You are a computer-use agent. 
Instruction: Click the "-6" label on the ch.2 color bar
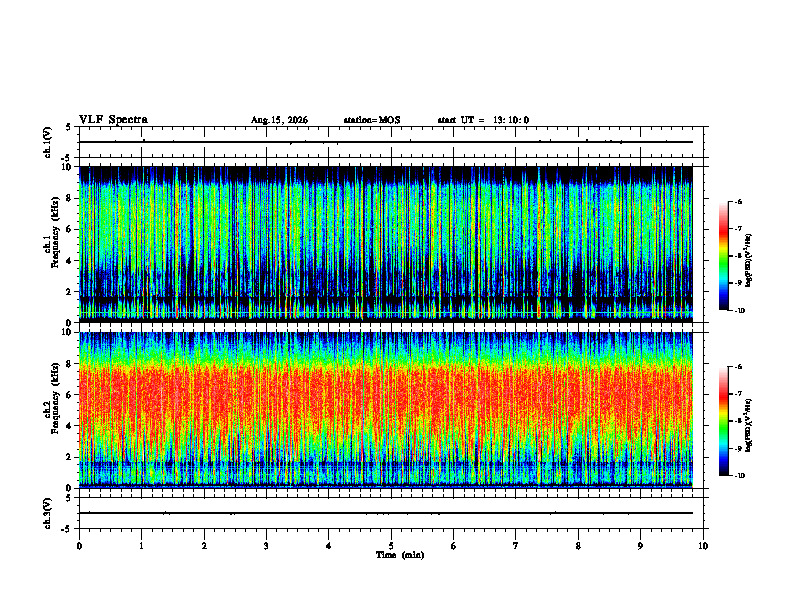pos(738,367)
